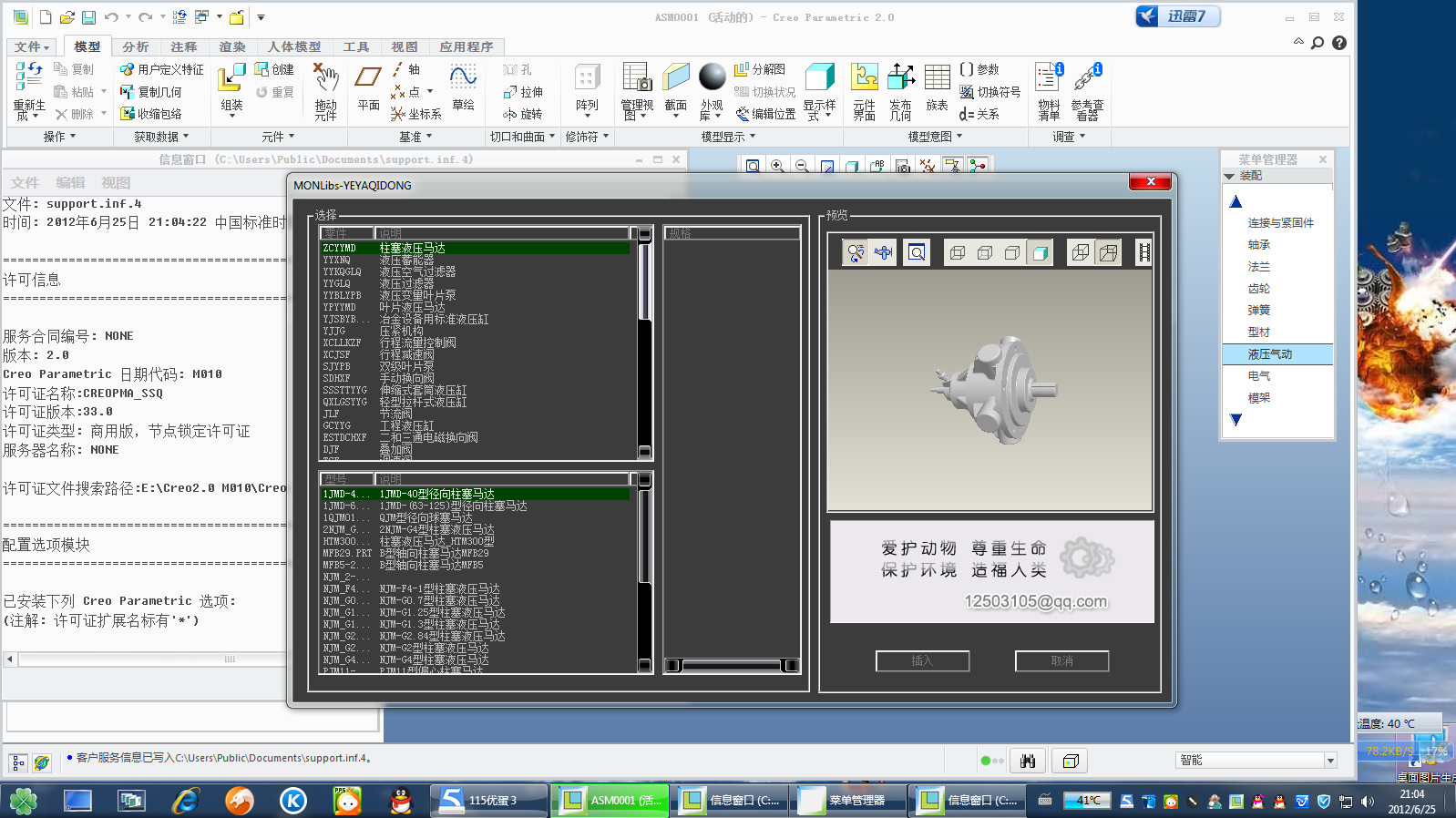Click the 插入 button in dialog
The image size is (1456, 818).
922,660
